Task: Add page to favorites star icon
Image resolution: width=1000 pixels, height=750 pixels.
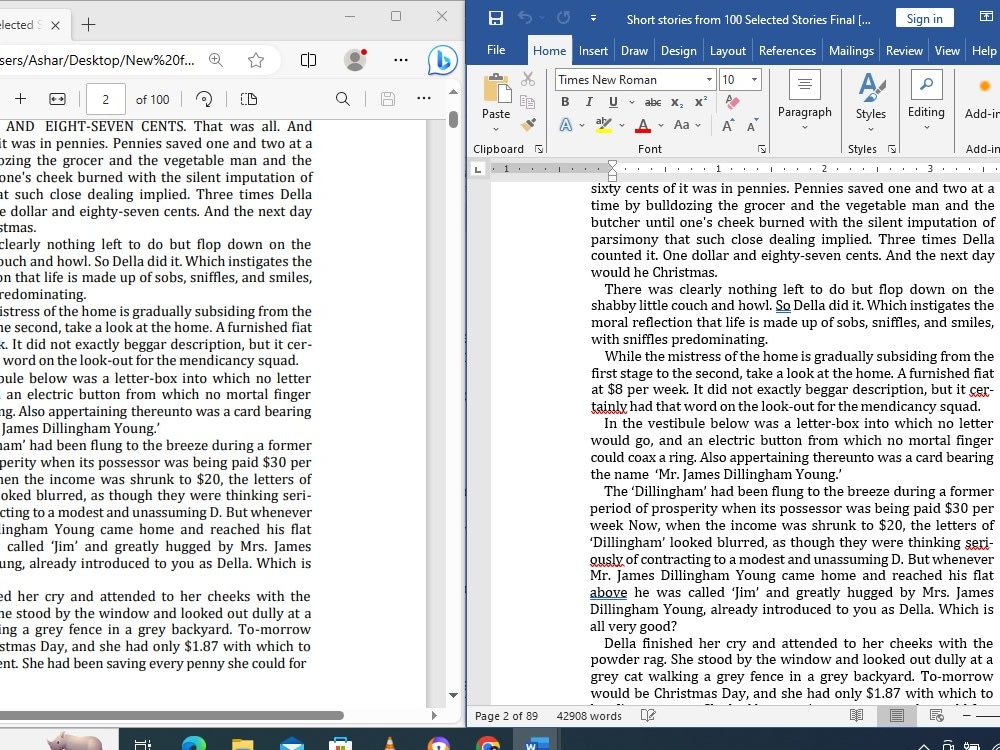Action: click(256, 60)
